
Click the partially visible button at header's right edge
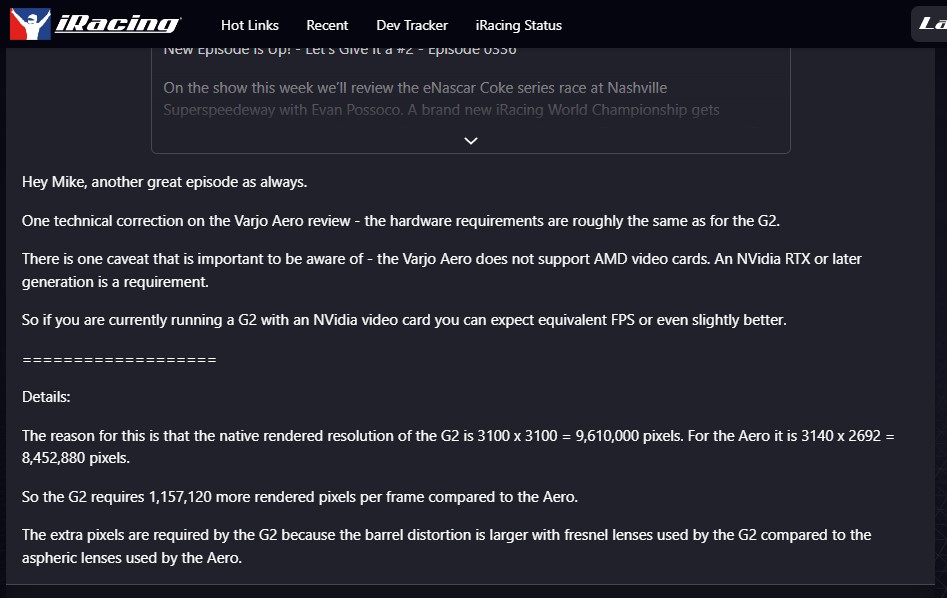[x=929, y=24]
